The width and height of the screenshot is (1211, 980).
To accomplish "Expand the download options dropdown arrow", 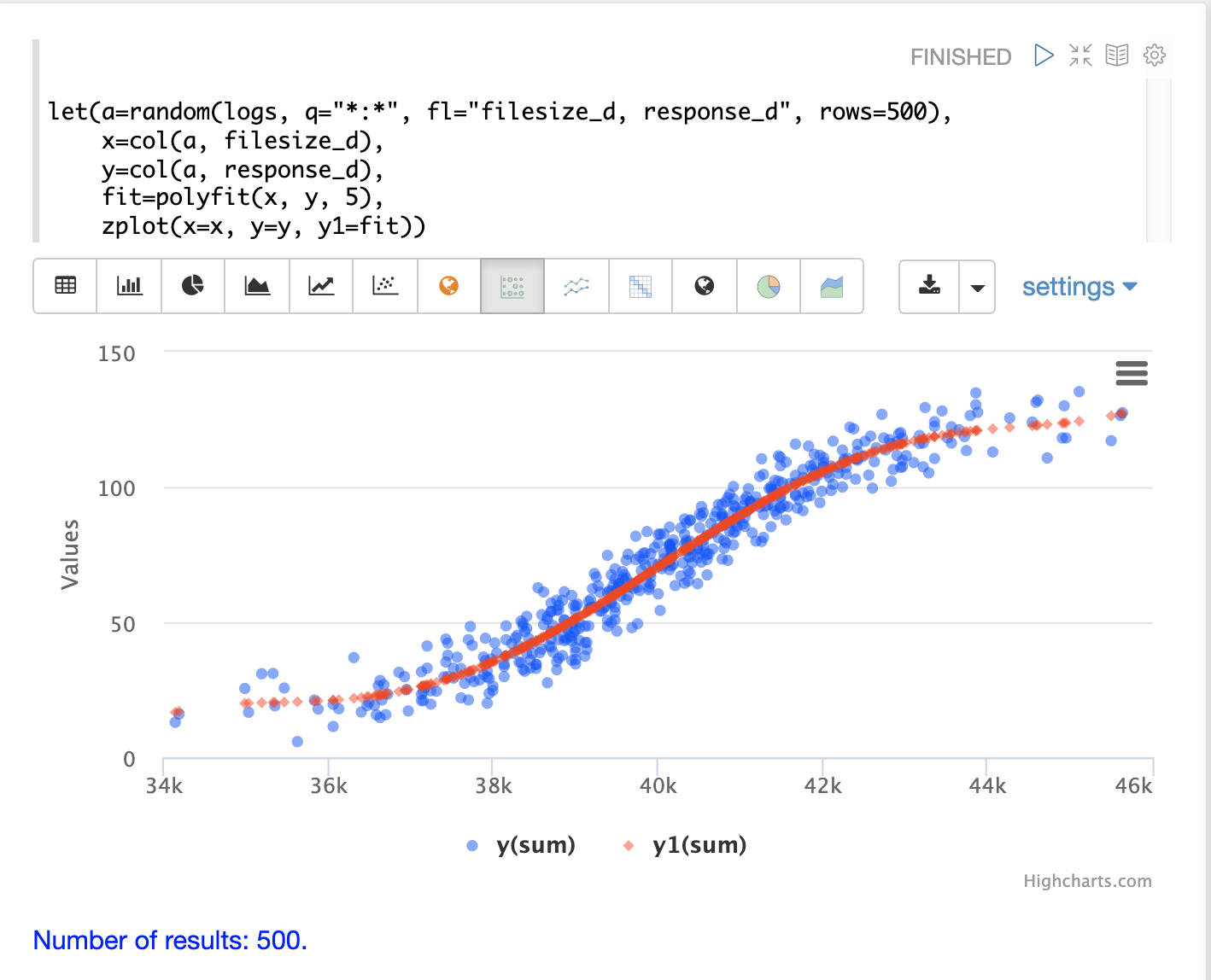I will tap(978, 287).
